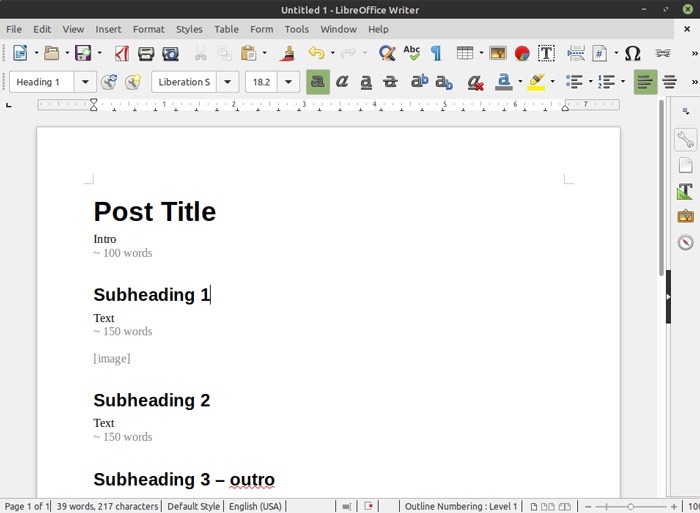This screenshot has width=700, height=513.
Task: Open the undo history dropdown arrow
Action: (333, 53)
